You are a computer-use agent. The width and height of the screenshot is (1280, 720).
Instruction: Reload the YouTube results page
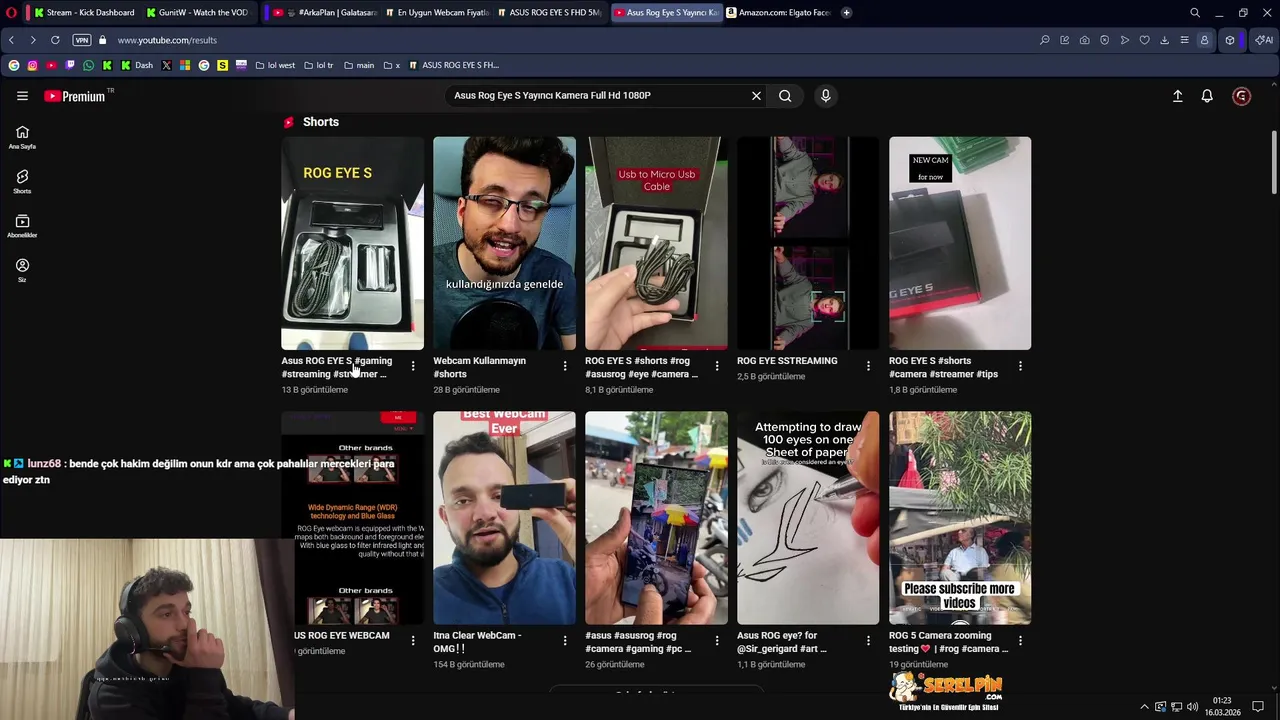click(55, 40)
